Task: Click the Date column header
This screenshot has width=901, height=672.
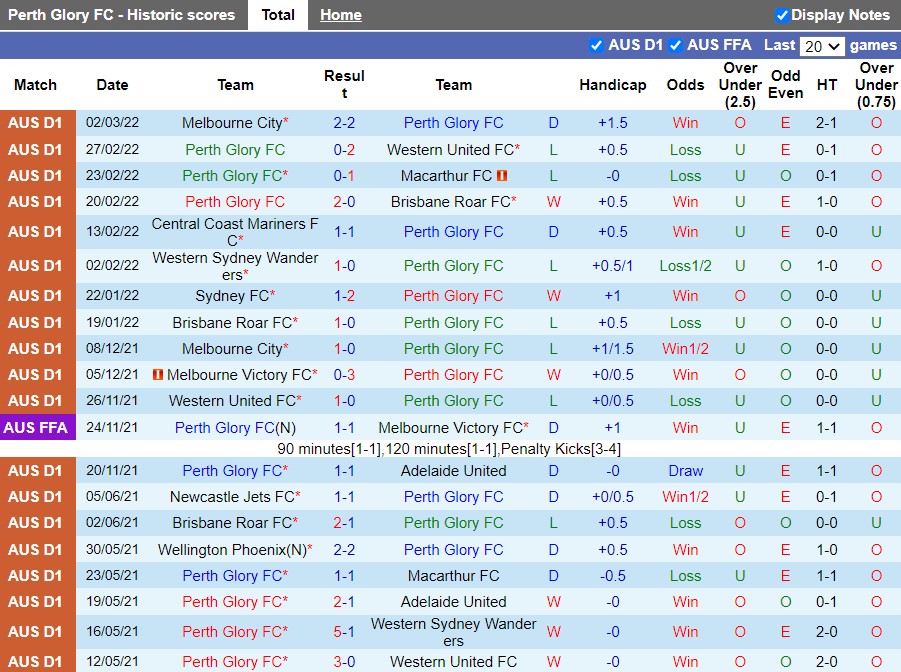Action: pyautogui.click(x=113, y=85)
